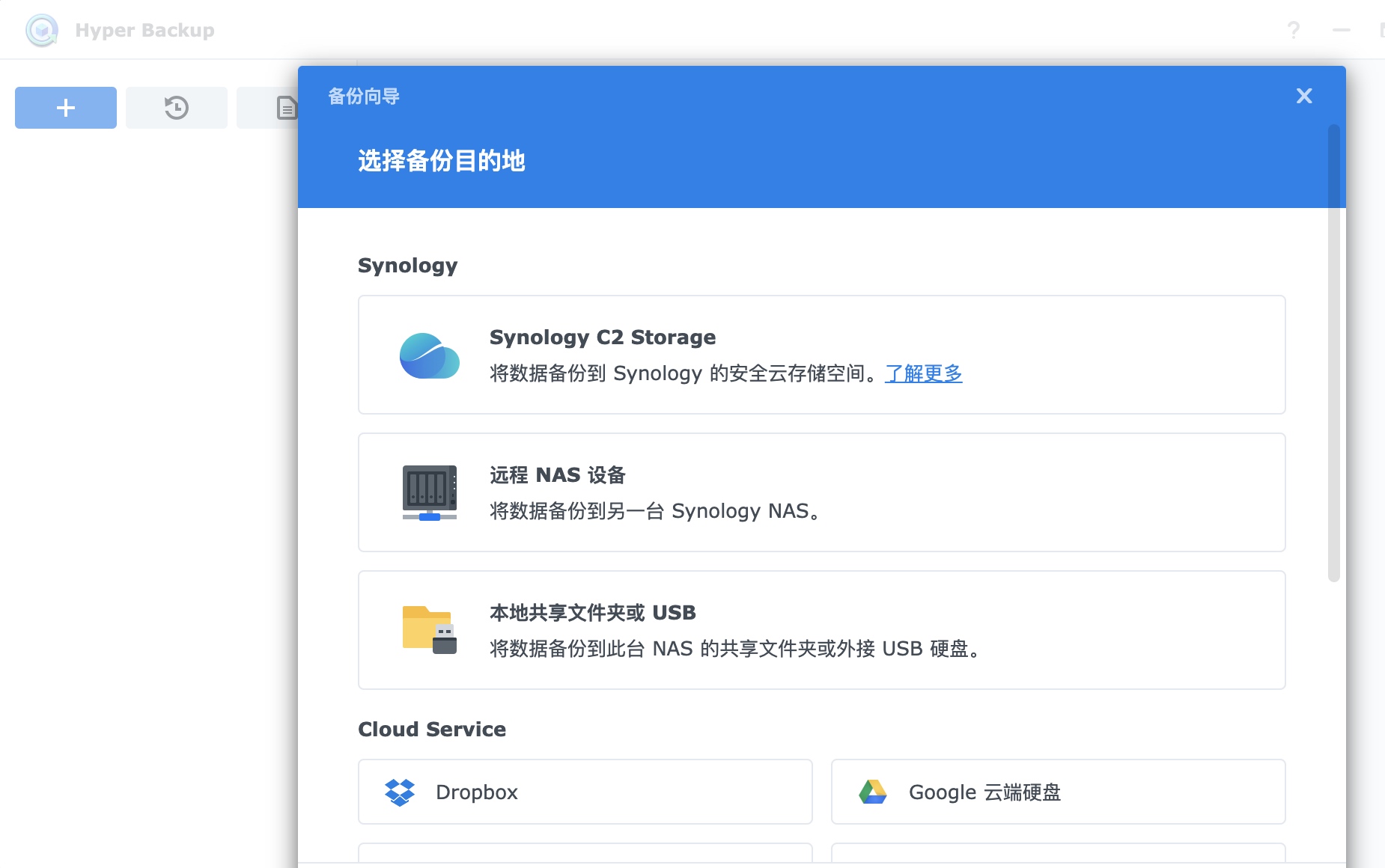Open the backup version history clock icon

(x=177, y=108)
